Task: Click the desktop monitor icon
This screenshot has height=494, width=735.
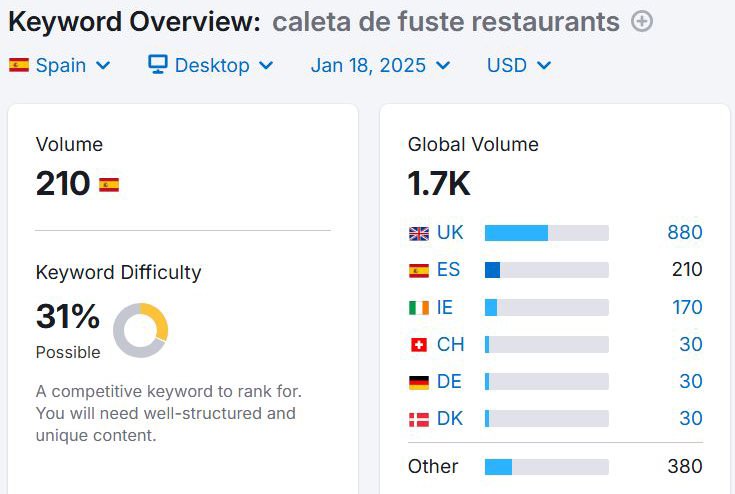Action: 157,65
